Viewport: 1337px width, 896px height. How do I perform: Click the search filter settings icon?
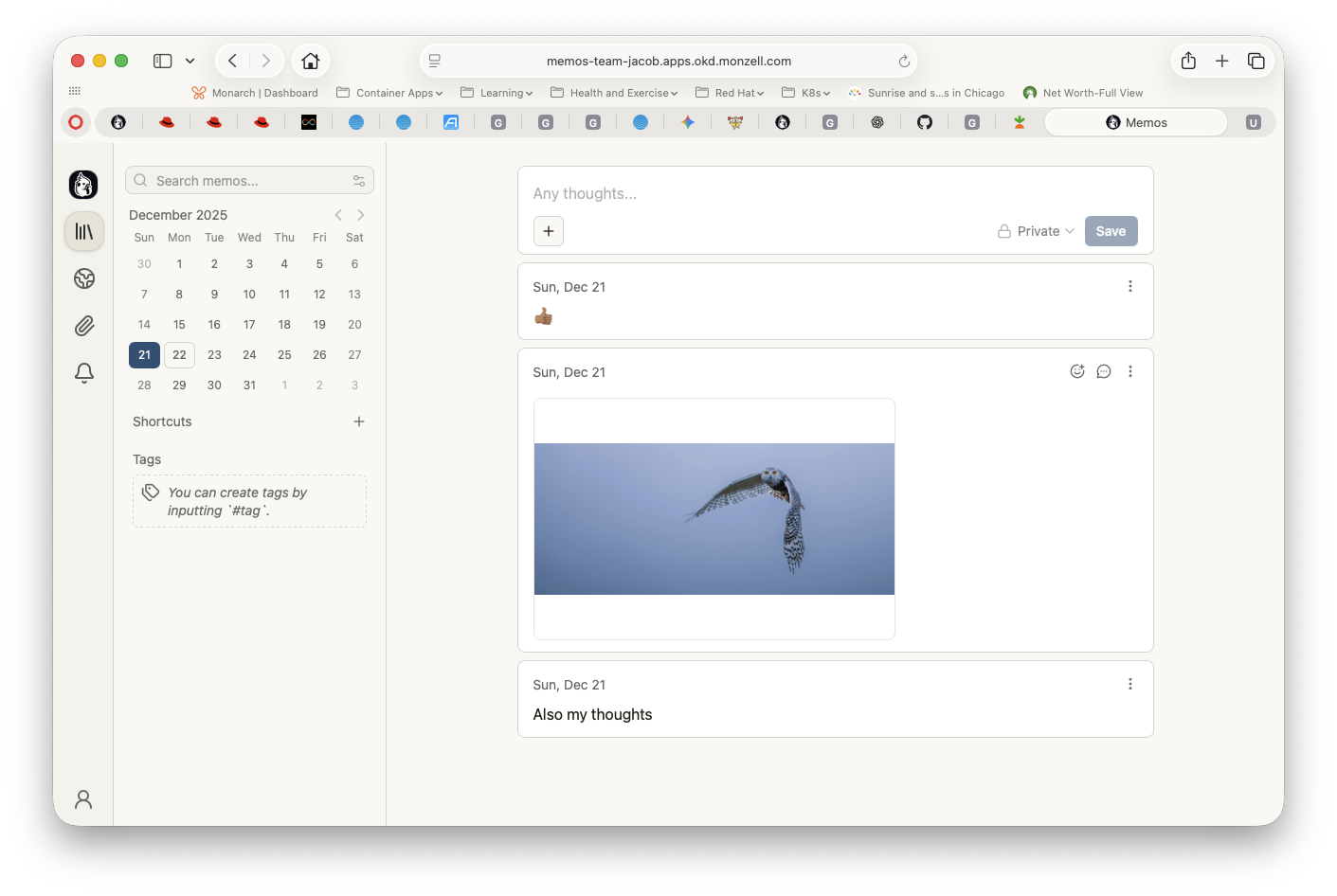coord(359,181)
